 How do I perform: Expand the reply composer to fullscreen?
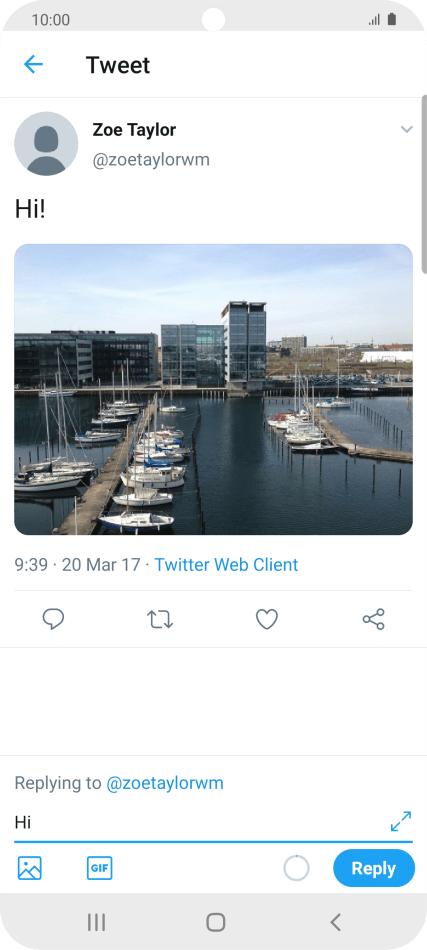click(x=401, y=822)
